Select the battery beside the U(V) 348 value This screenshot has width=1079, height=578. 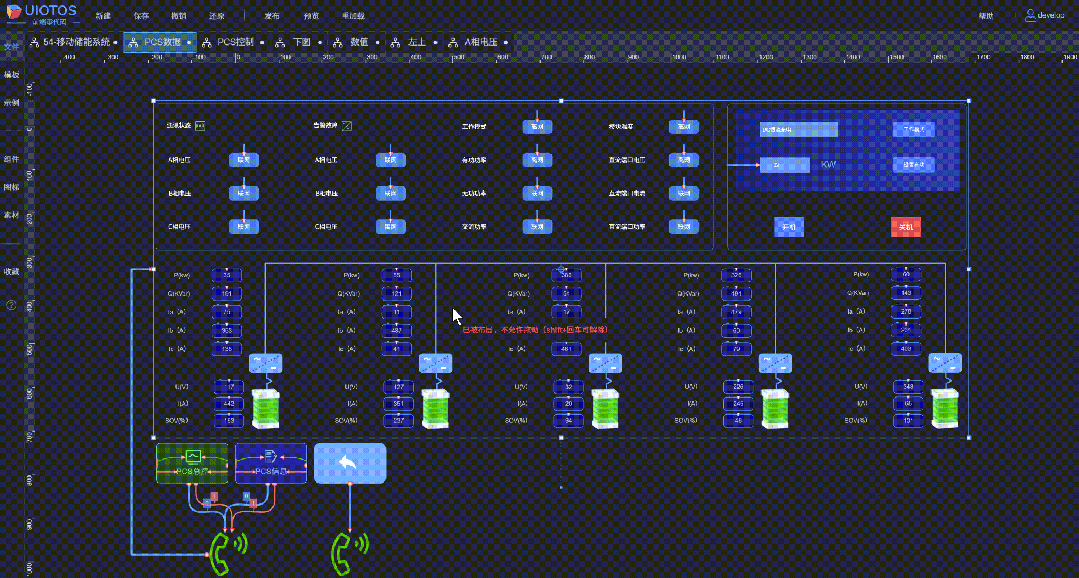coord(945,408)
